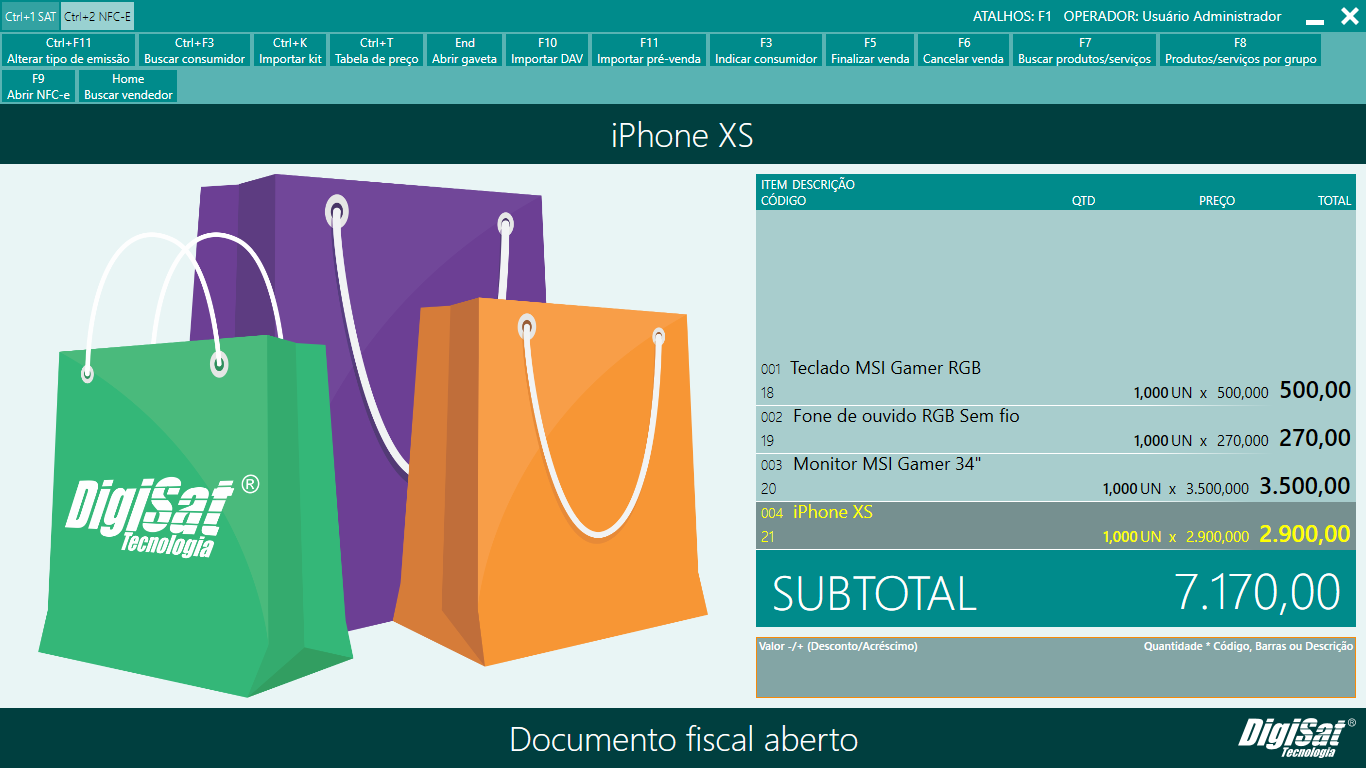Click the TOTAL column header

tap(1334, 201)
